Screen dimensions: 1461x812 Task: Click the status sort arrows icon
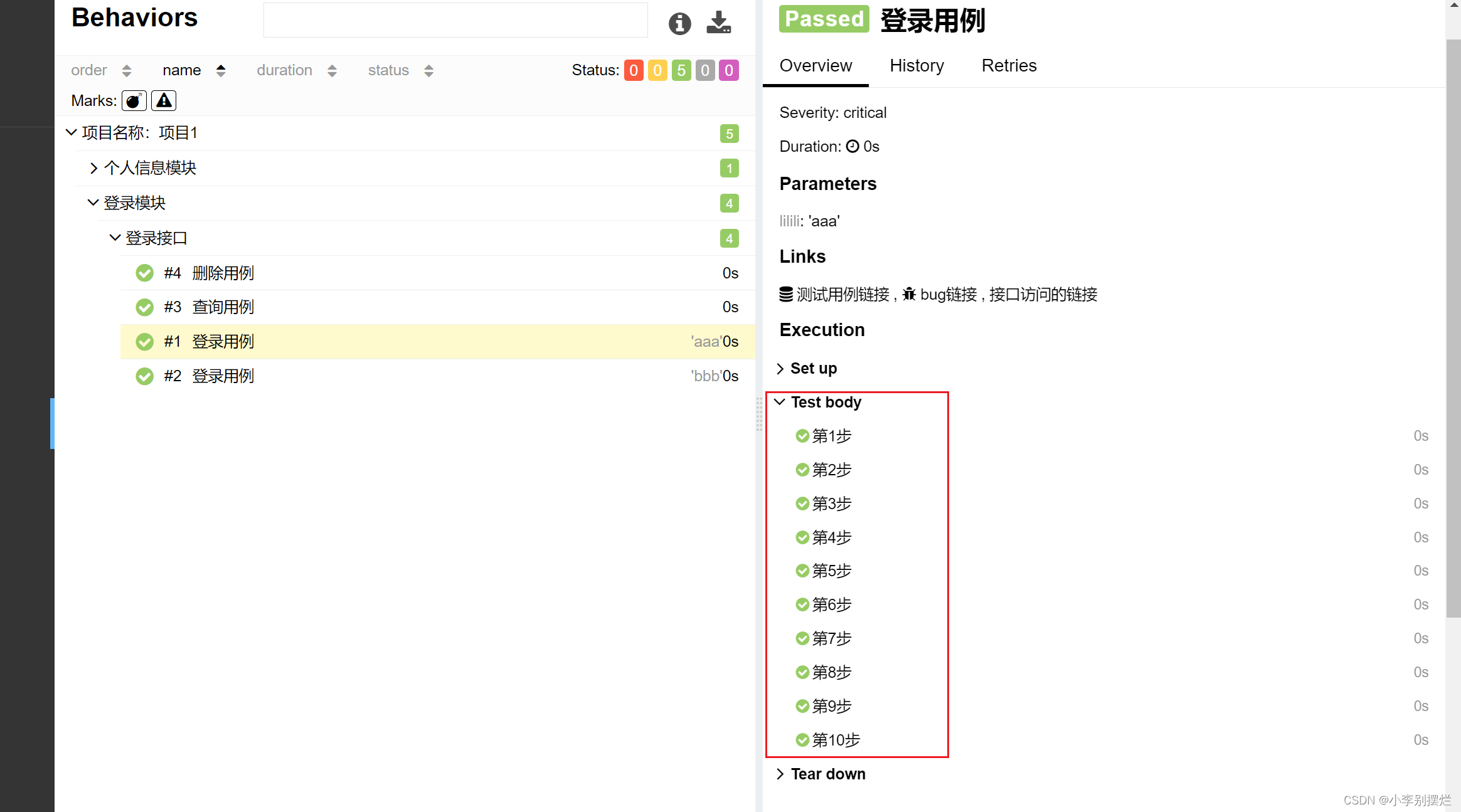click(x=428, y=70)
